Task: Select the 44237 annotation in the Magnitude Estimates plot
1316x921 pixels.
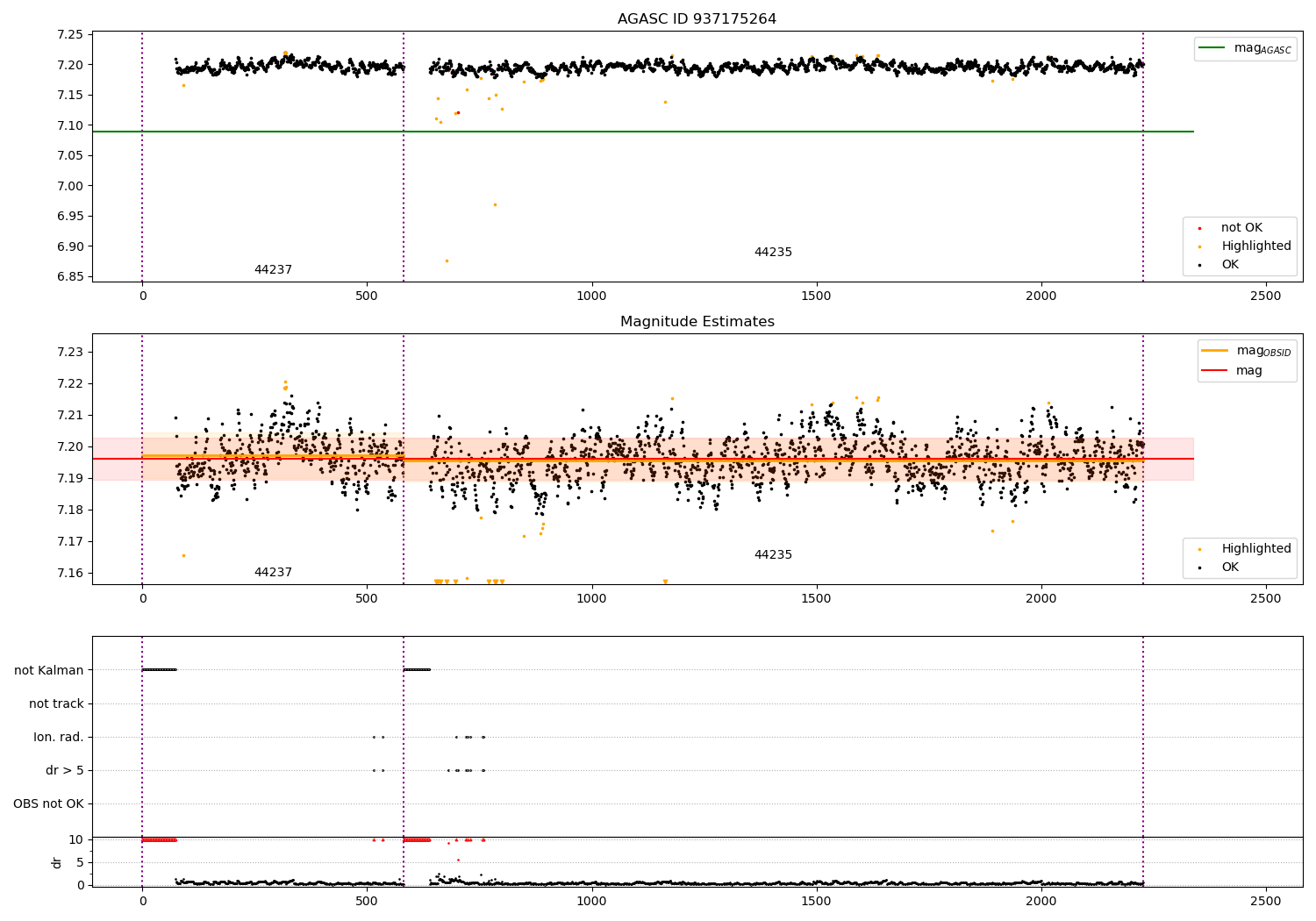Action: point(273,573)
